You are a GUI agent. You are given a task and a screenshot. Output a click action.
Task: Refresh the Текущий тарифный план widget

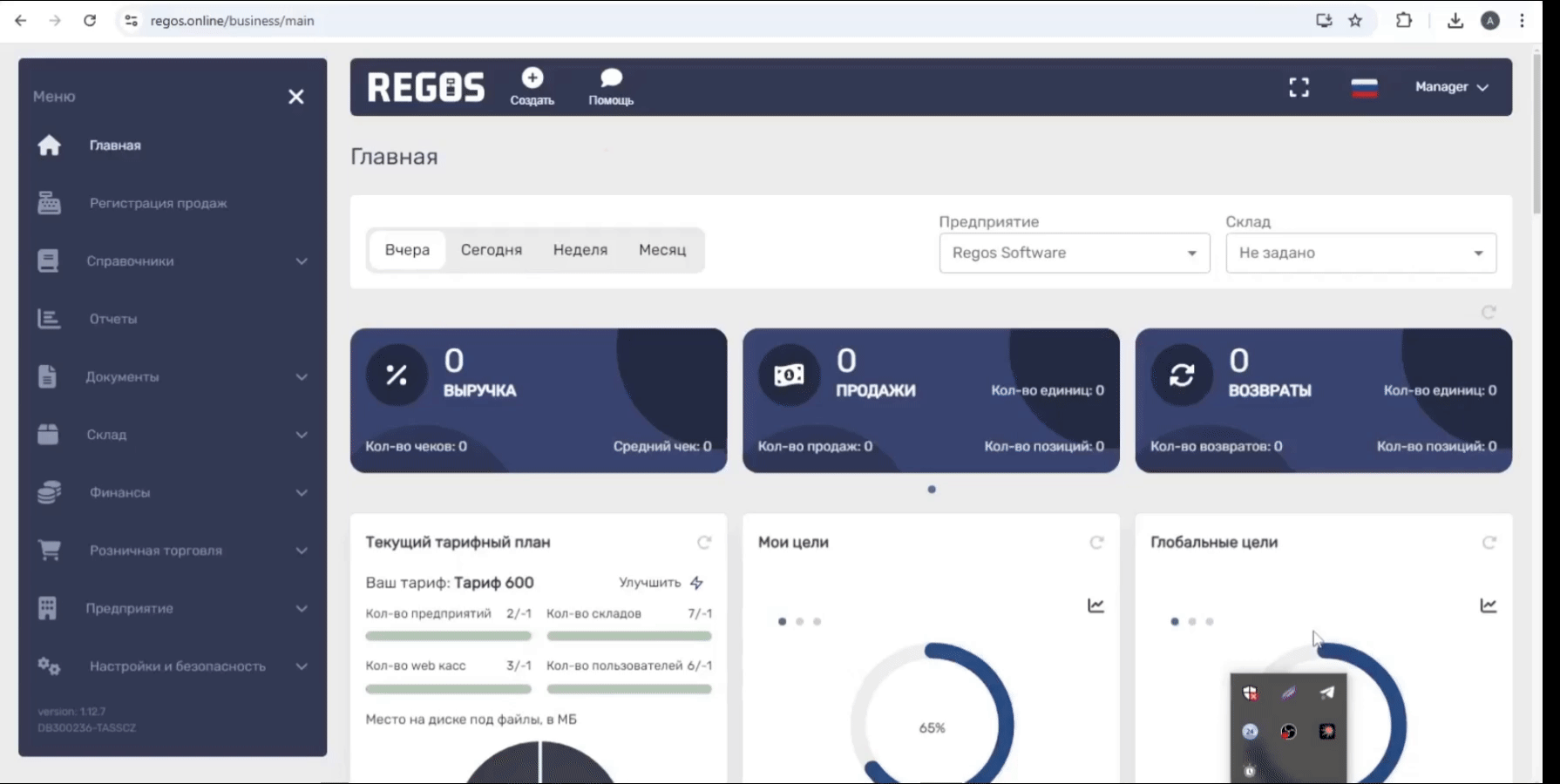[x=704, y=543]
